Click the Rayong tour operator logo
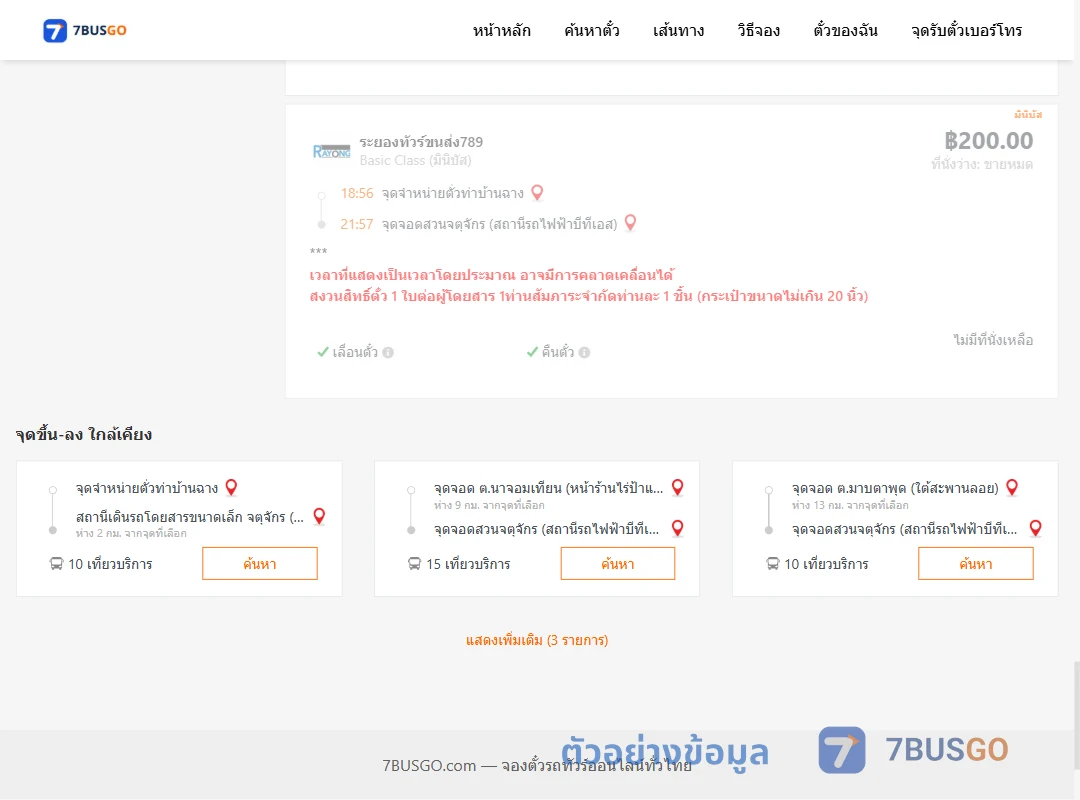This screenshot has height=800, width=1080. [x=331, y=151]
